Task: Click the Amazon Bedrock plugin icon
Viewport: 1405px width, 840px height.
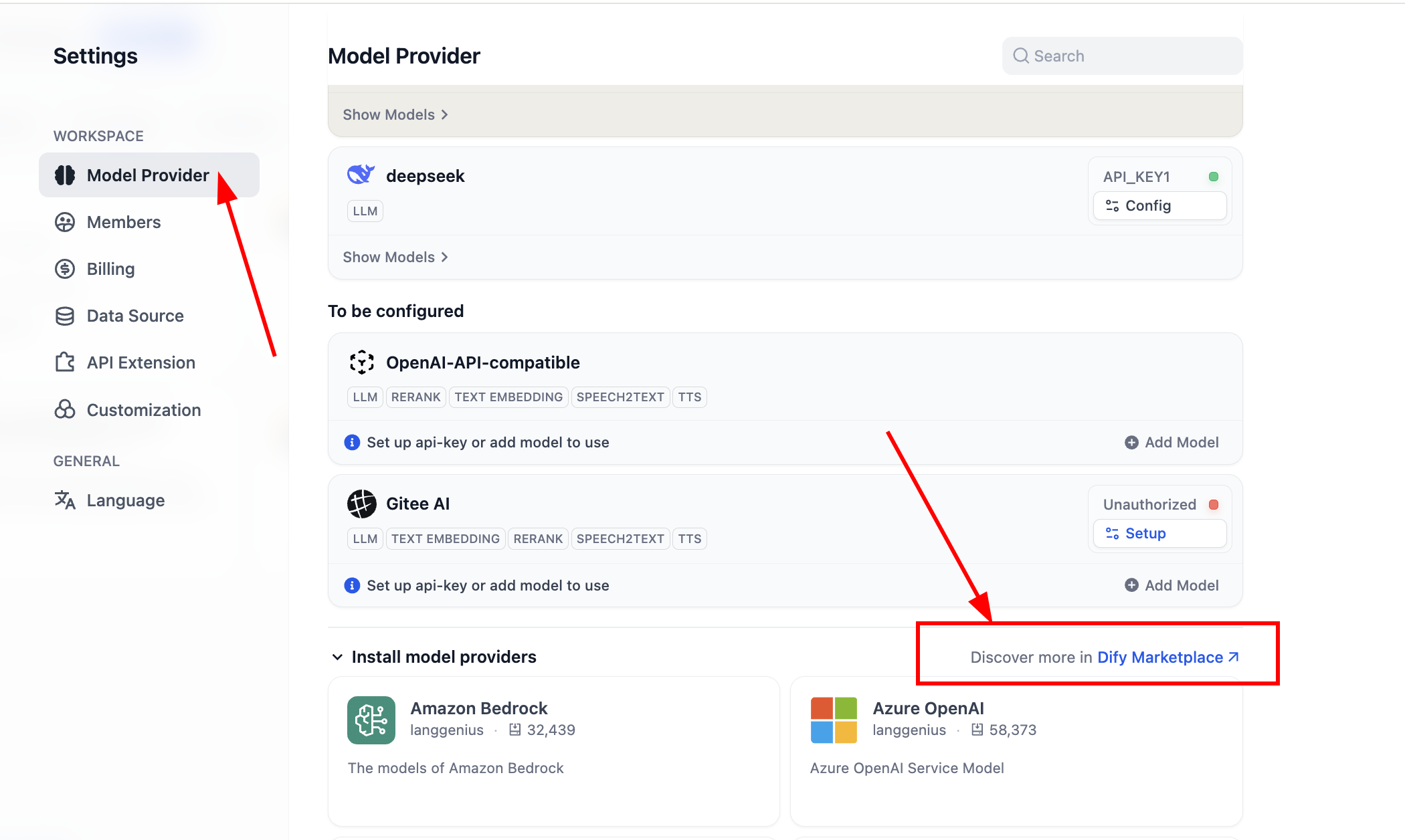Action: [x=371, y=720]
